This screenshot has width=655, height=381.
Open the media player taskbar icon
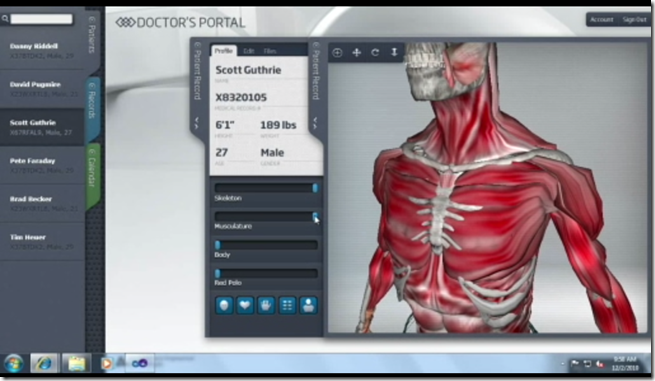(x=106, y=363)
